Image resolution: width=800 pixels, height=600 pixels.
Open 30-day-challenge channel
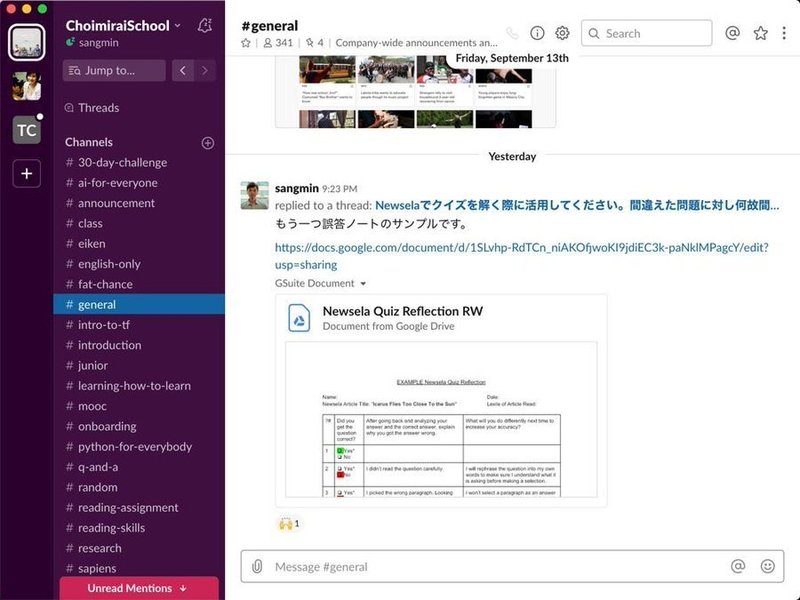139,162
